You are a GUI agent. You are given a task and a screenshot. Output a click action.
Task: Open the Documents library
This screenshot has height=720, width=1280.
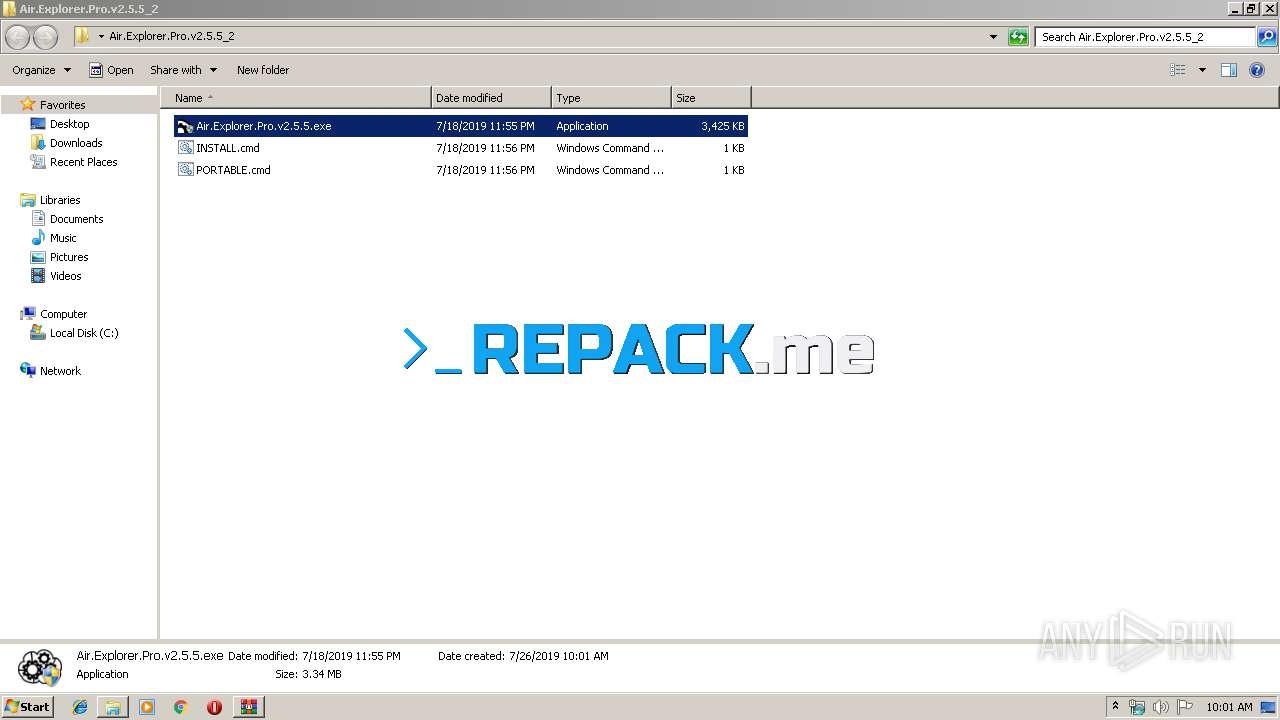pyautogui.click(x=76, y=219)
